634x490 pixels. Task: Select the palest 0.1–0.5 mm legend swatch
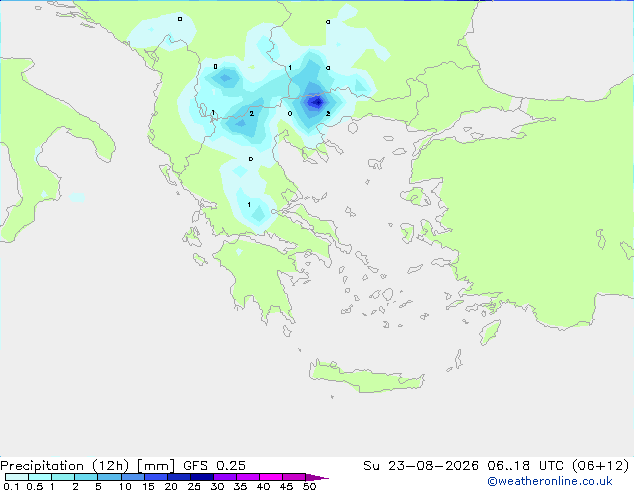[17, 477]
